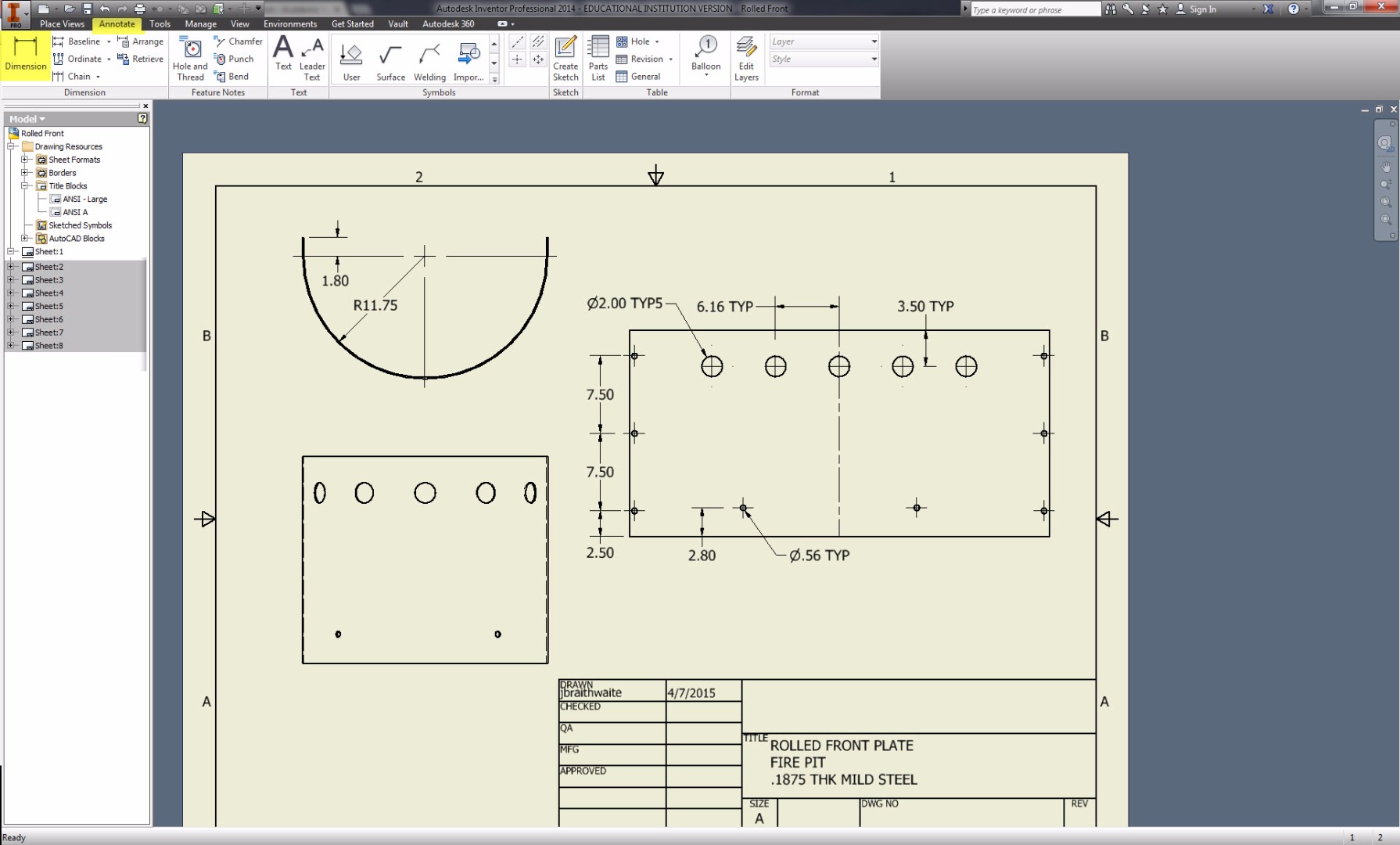The width and height of the screenshot is (1400, 845).
Task: Expand the AutoCAD Blocks node
Action: pos(25,239)
